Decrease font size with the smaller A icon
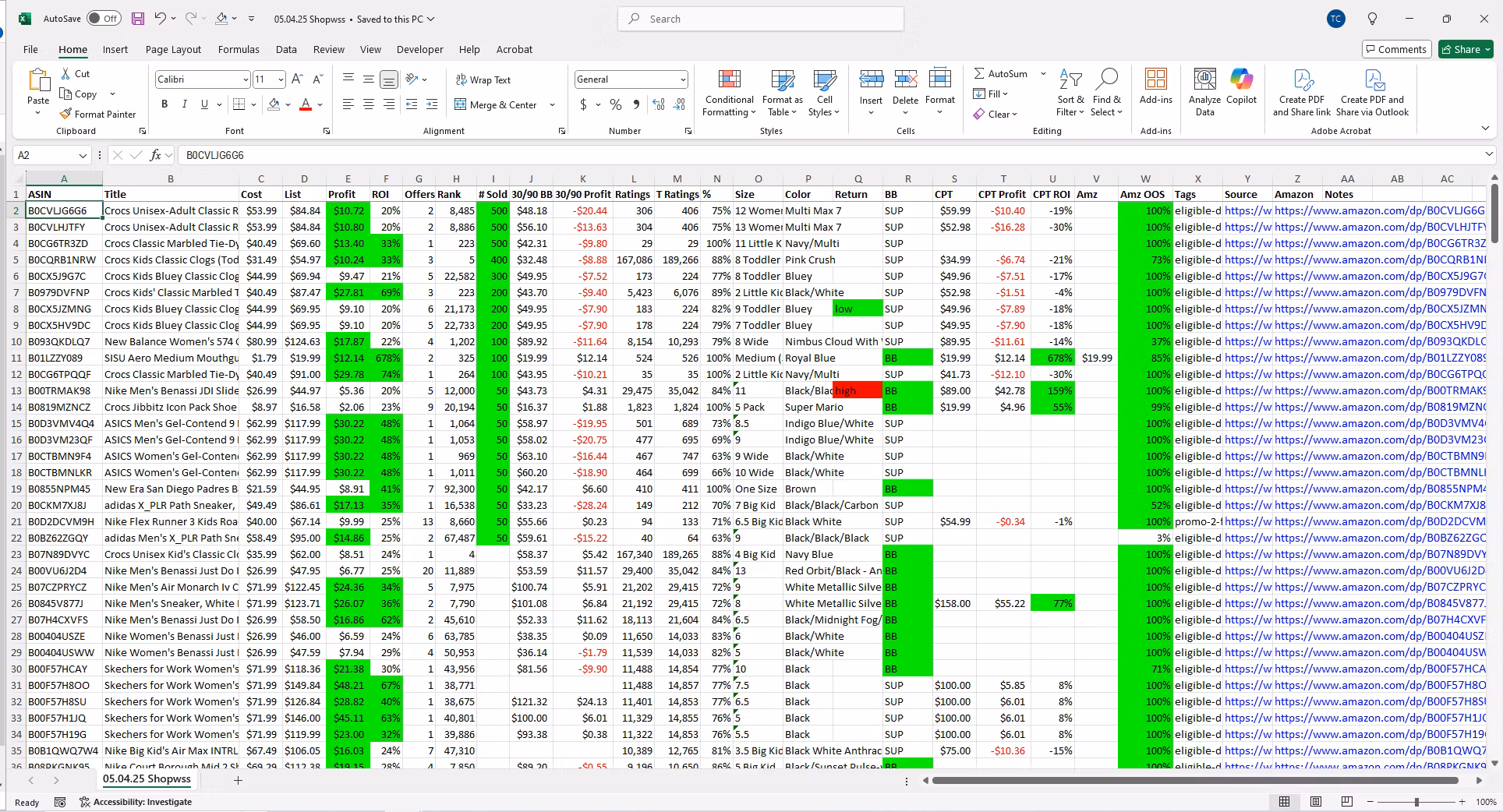Image resolution: width=1503 pixels, height=812 pixels. pyautogui.click(x=317, y=79)
